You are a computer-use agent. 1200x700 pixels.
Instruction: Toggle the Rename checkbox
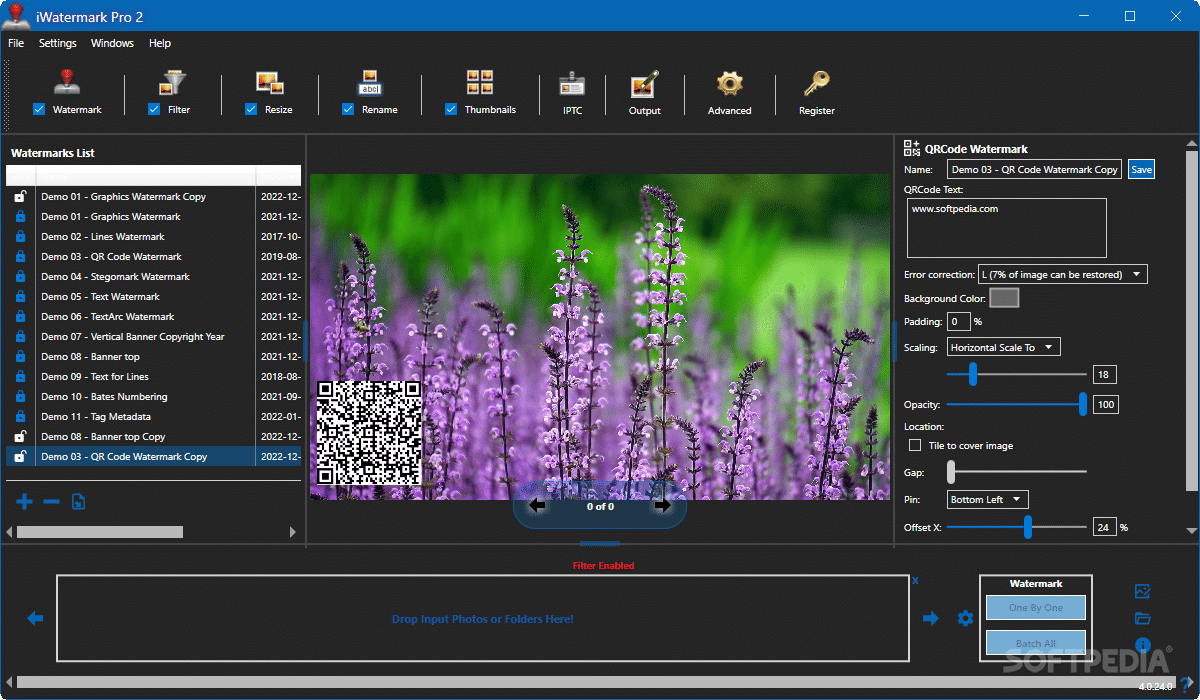coord(348,109)
